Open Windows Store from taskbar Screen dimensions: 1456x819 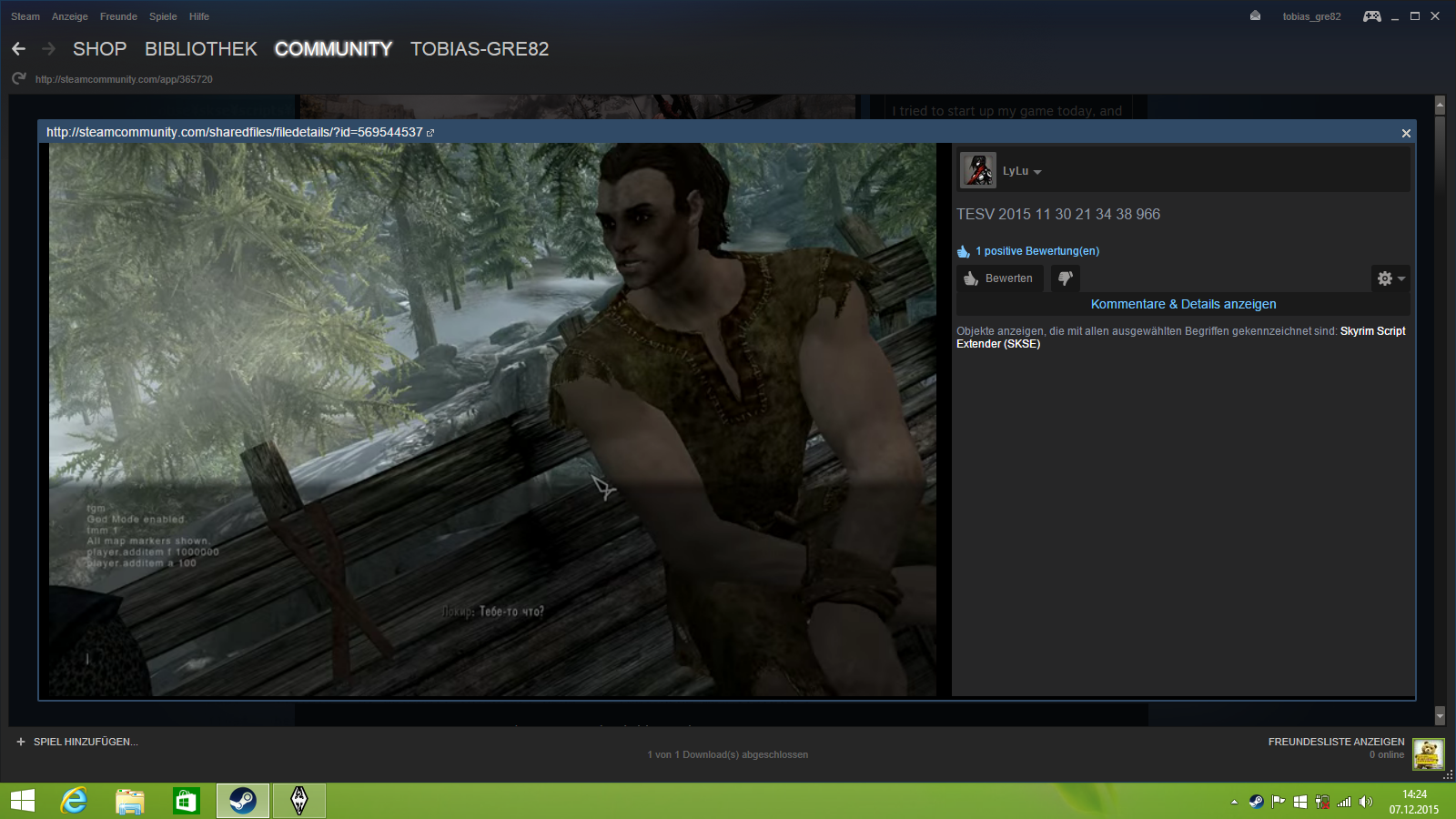point(187,801)
